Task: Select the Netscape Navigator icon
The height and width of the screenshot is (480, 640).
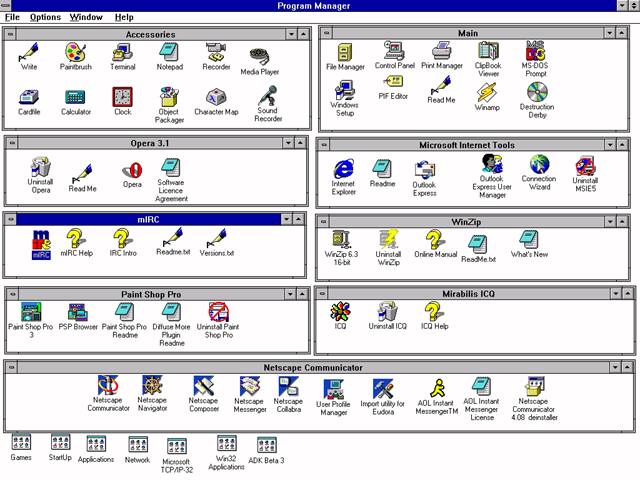Action: tap(152, 385)
